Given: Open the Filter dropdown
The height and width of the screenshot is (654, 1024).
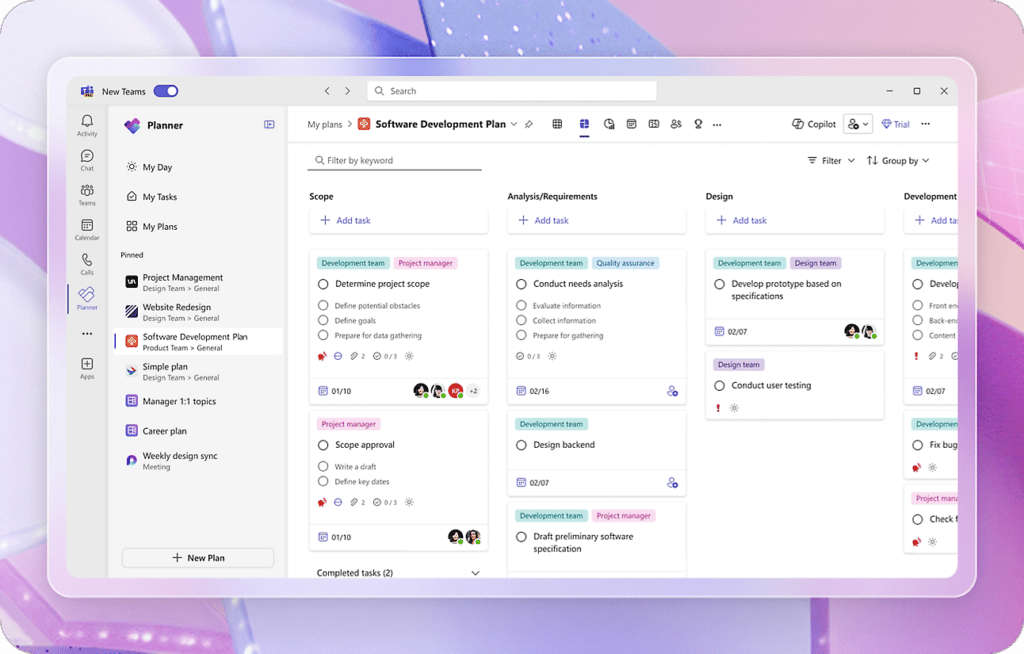Looking at the screenshot, I should (830, 160).
